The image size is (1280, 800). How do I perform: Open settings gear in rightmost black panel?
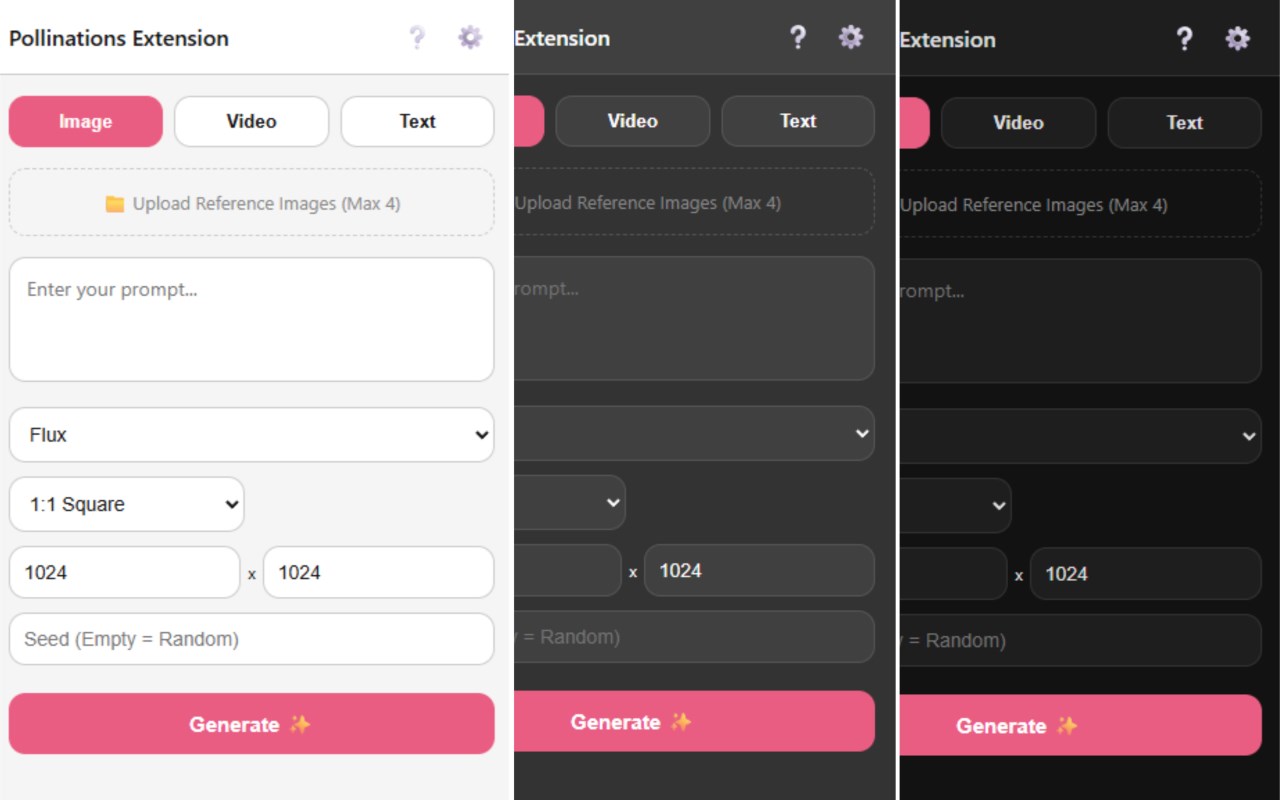coord(1238,39)
